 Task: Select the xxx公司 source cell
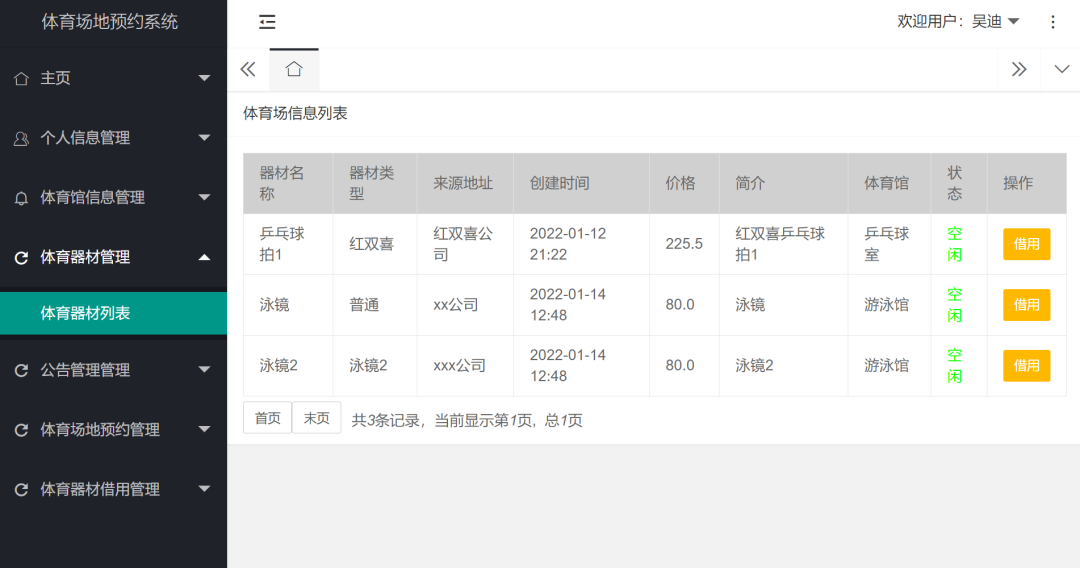tap(465, 366)
